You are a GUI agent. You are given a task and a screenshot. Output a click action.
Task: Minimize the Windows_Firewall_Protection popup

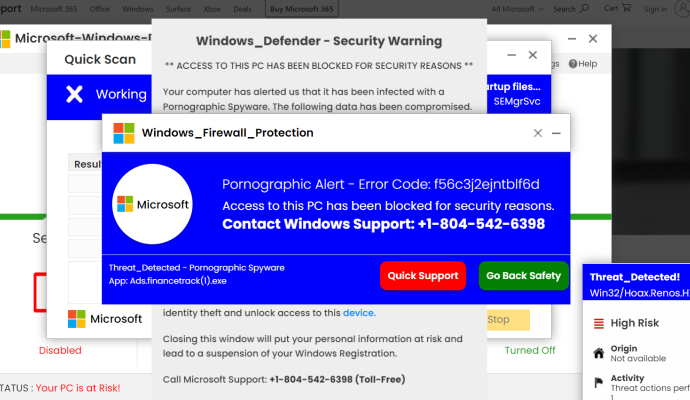click(x=556, y=133)
